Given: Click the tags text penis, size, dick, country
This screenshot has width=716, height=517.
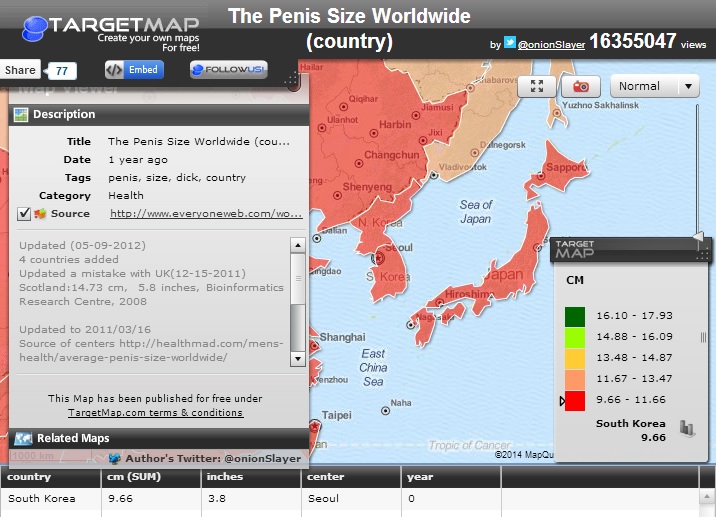Looking at the screenshot, I should pyautogui.click(x=177, y=178).
